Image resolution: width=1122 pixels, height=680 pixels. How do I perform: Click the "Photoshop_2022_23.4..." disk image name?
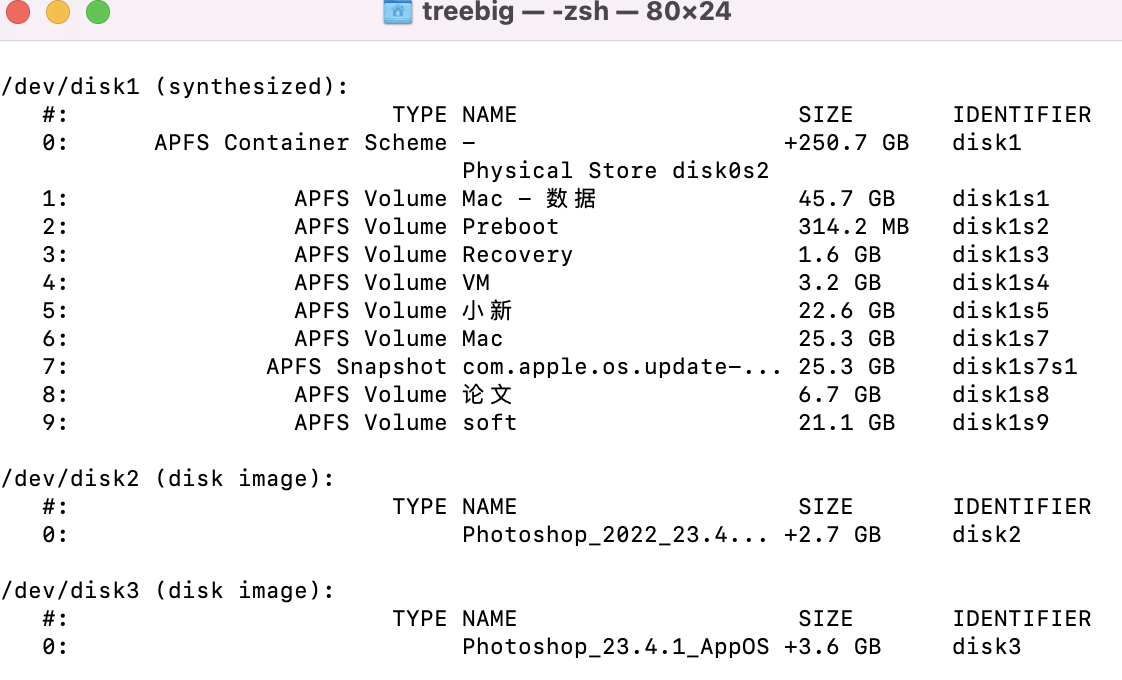click(614, 535)
